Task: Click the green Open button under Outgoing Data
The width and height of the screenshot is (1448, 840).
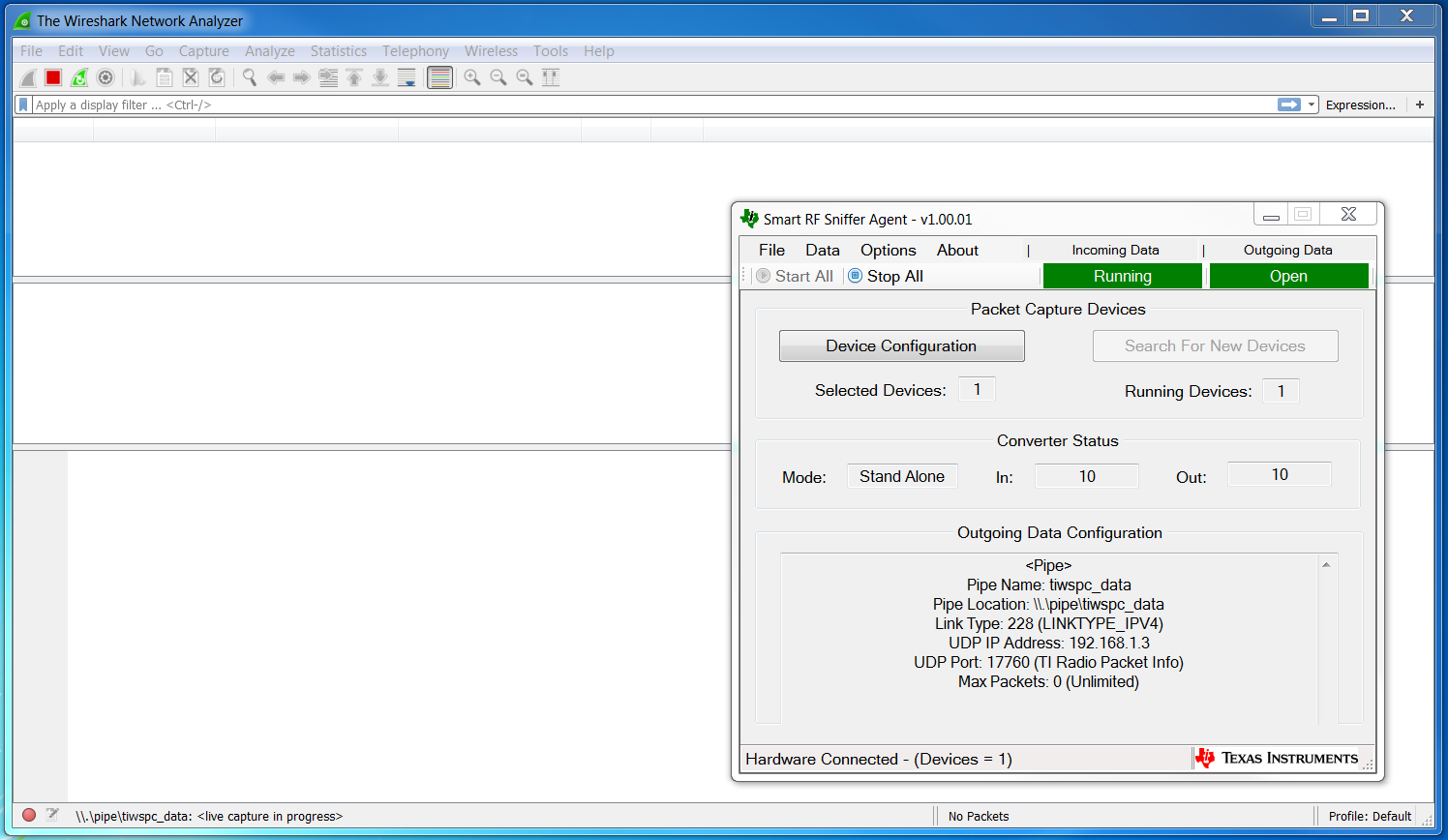Action: point(1288,276)
